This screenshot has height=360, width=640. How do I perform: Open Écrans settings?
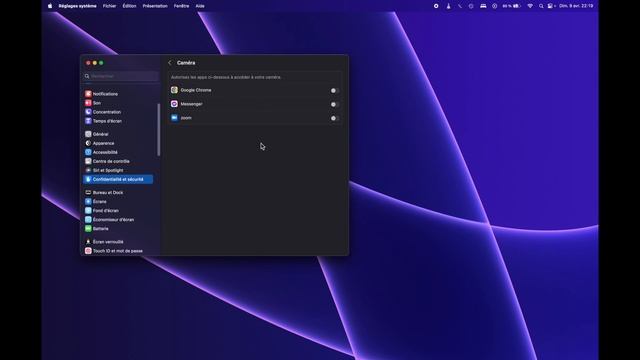pyautogui.click(x=118, y=202)
